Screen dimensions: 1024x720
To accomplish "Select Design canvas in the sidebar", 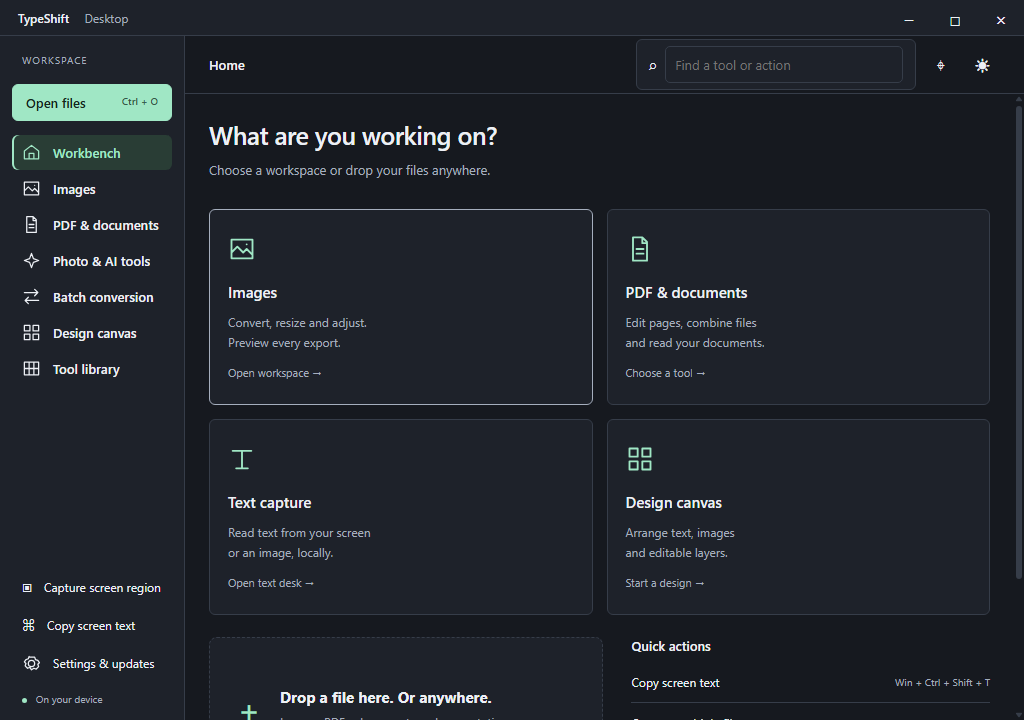I will click(x=92, y=333).
